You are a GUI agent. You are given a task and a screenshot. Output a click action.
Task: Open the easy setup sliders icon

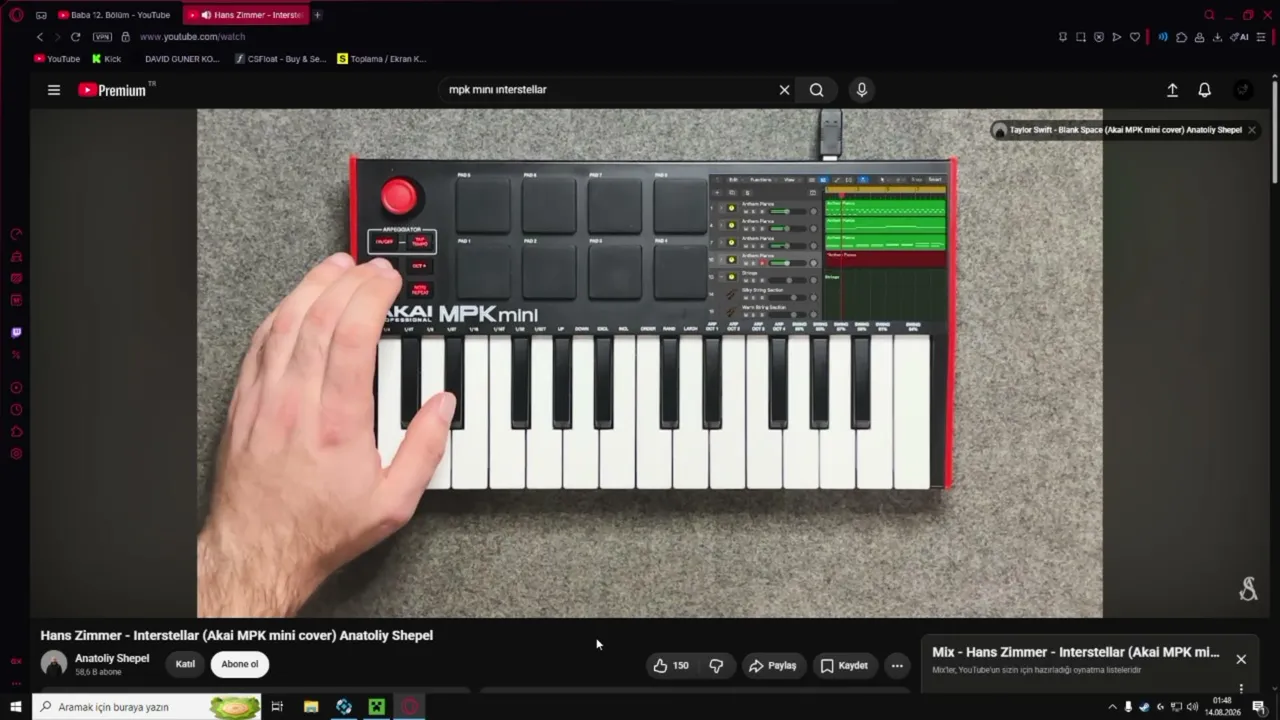coord(1260,37)
